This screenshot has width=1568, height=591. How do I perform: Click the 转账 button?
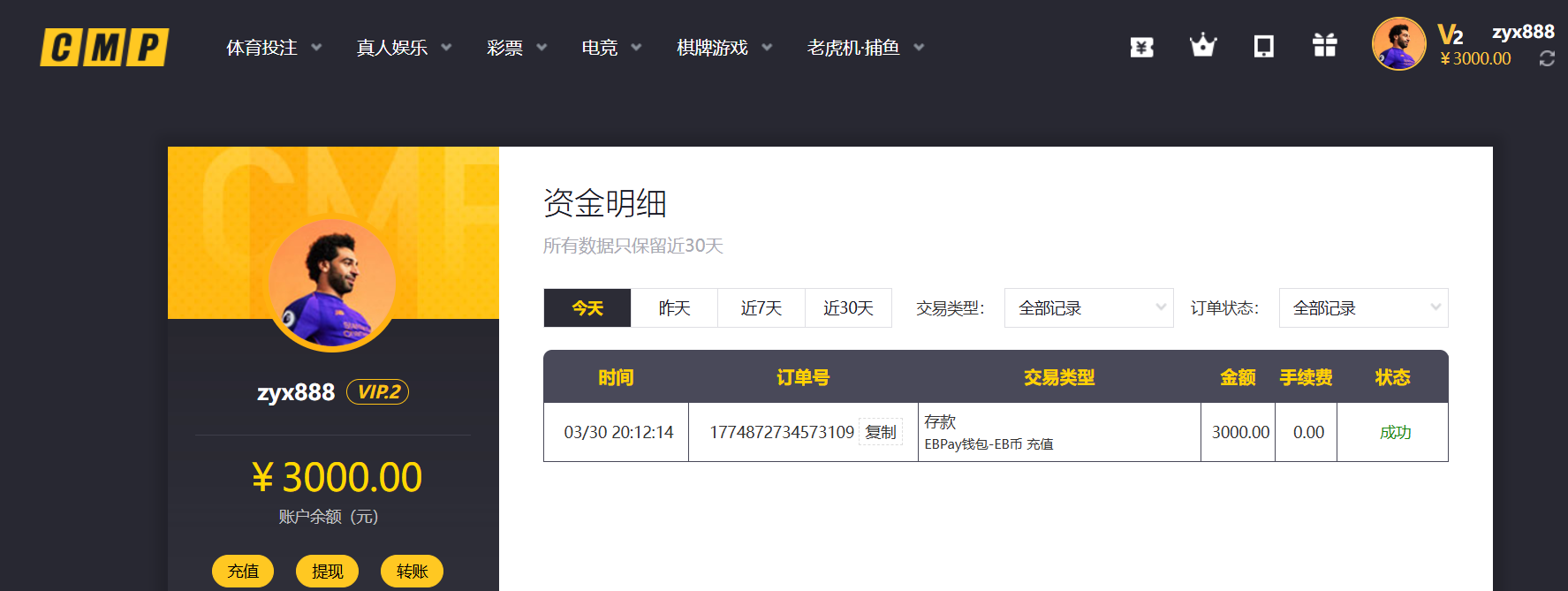[412, 572]
